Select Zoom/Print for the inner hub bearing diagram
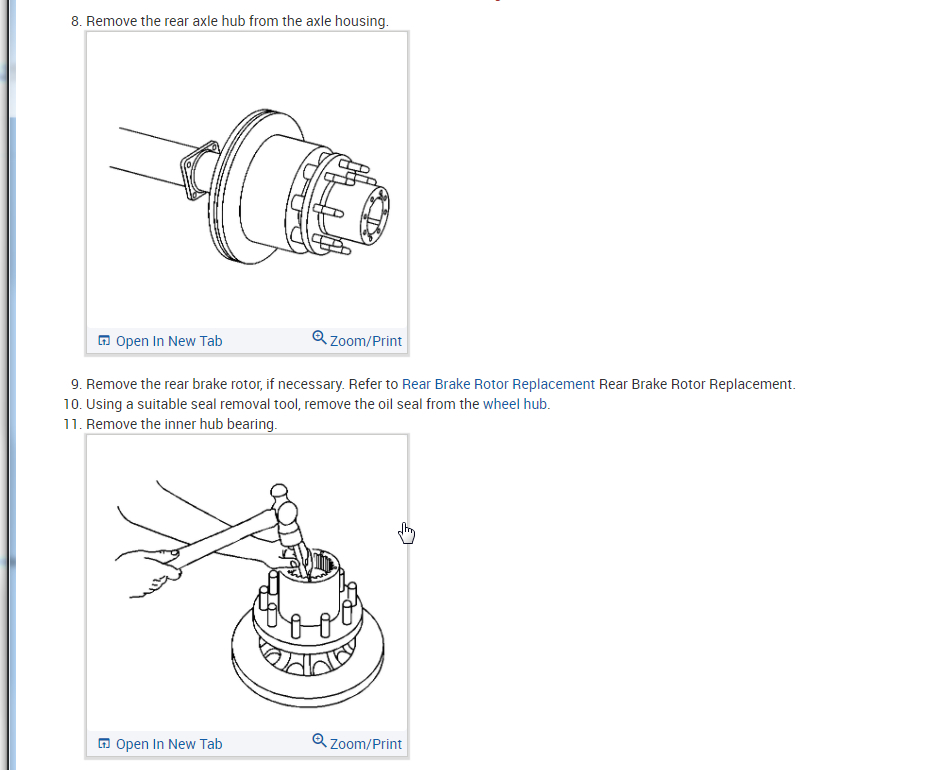This screenshot has width=934, height=770. pos(357,743)
